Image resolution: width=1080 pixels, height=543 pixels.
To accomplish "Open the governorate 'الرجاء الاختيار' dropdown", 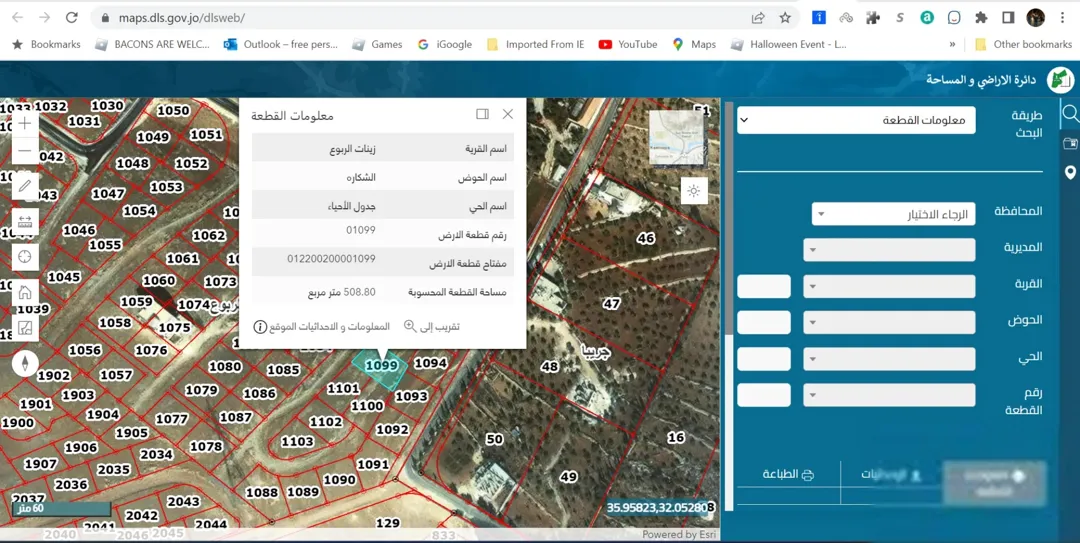I will coord(893,214).
